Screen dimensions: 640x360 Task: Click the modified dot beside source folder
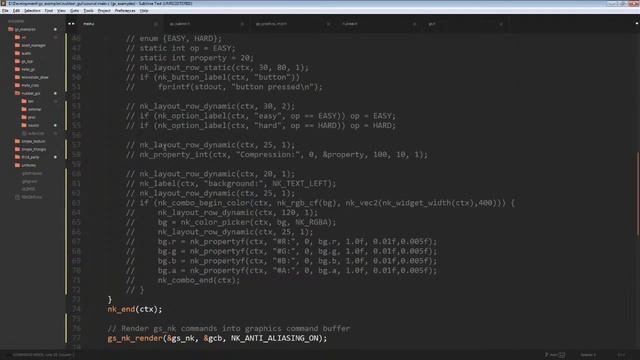(x=55, y=125)
